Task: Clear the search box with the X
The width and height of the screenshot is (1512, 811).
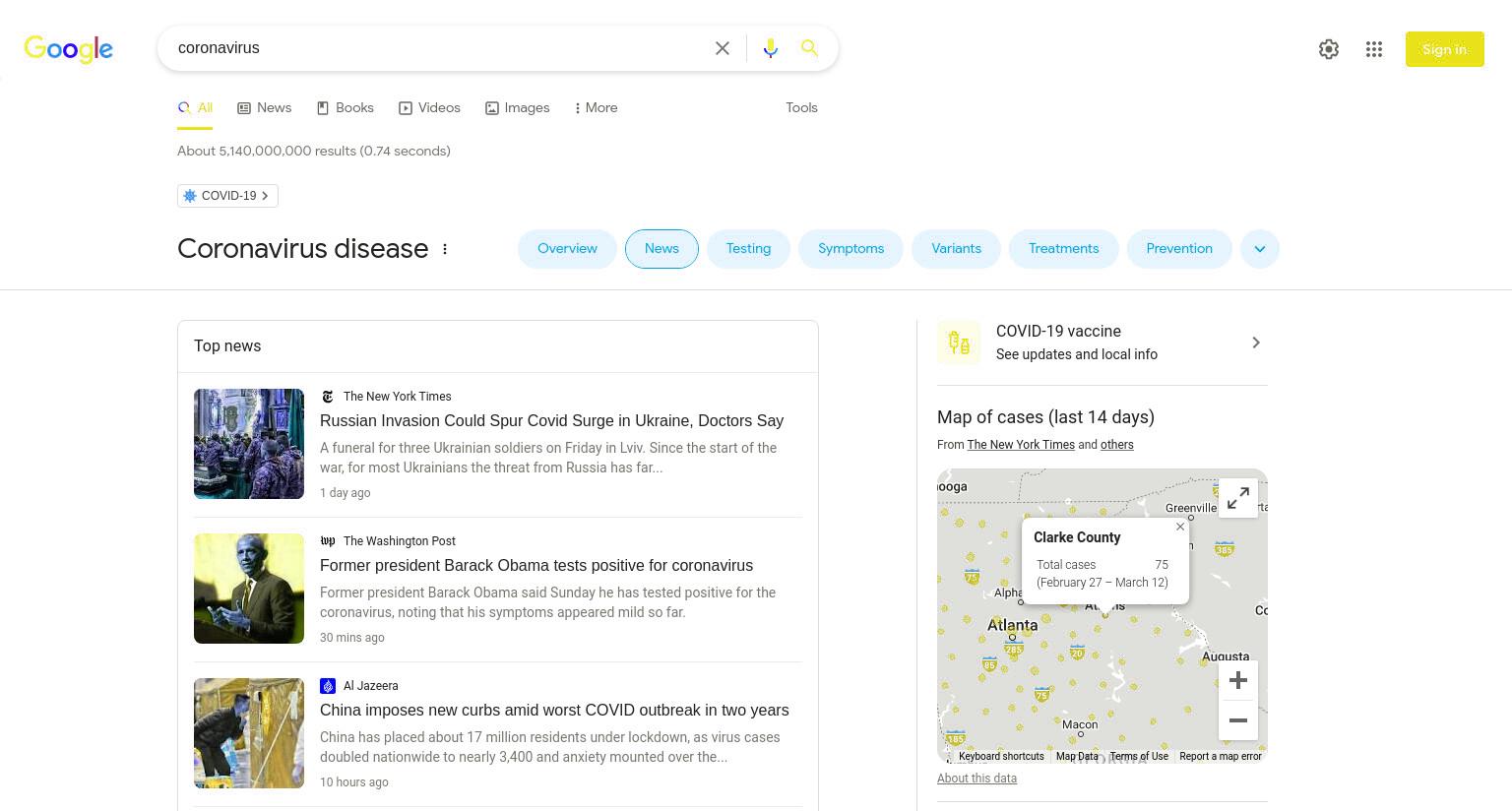Action: click(723, 48)
